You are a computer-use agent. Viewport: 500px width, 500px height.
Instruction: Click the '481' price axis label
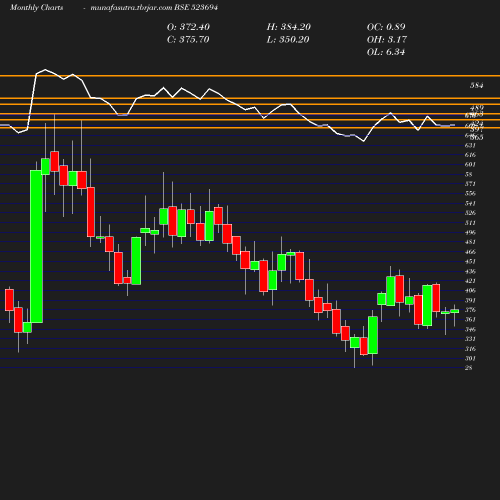tap(470, 242)
